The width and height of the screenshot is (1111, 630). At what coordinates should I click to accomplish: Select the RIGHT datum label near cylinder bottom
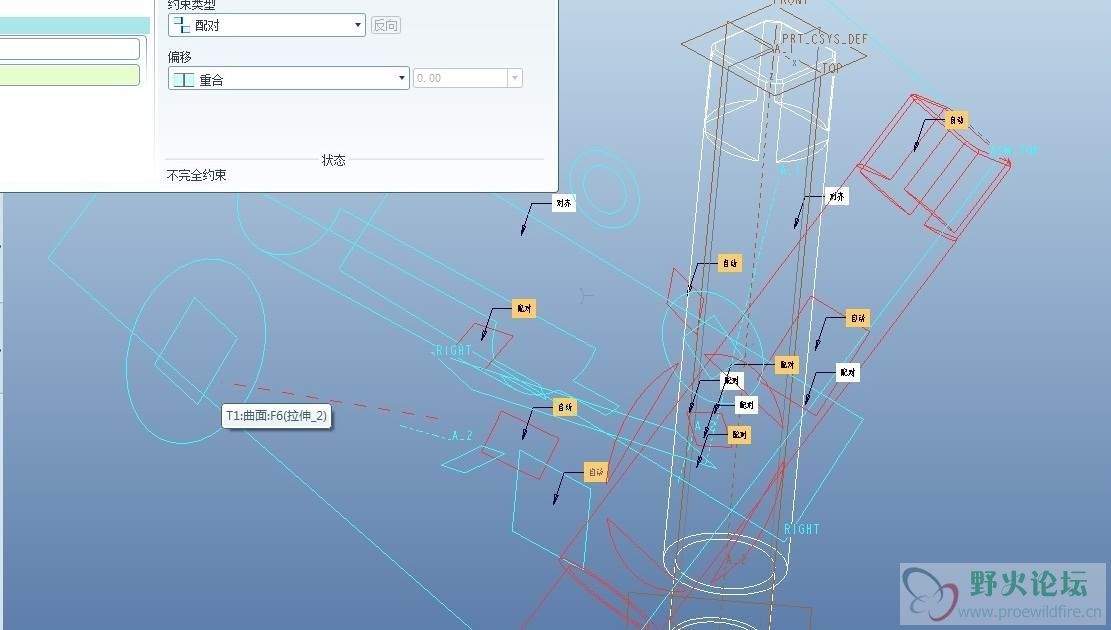pos(801,529)
